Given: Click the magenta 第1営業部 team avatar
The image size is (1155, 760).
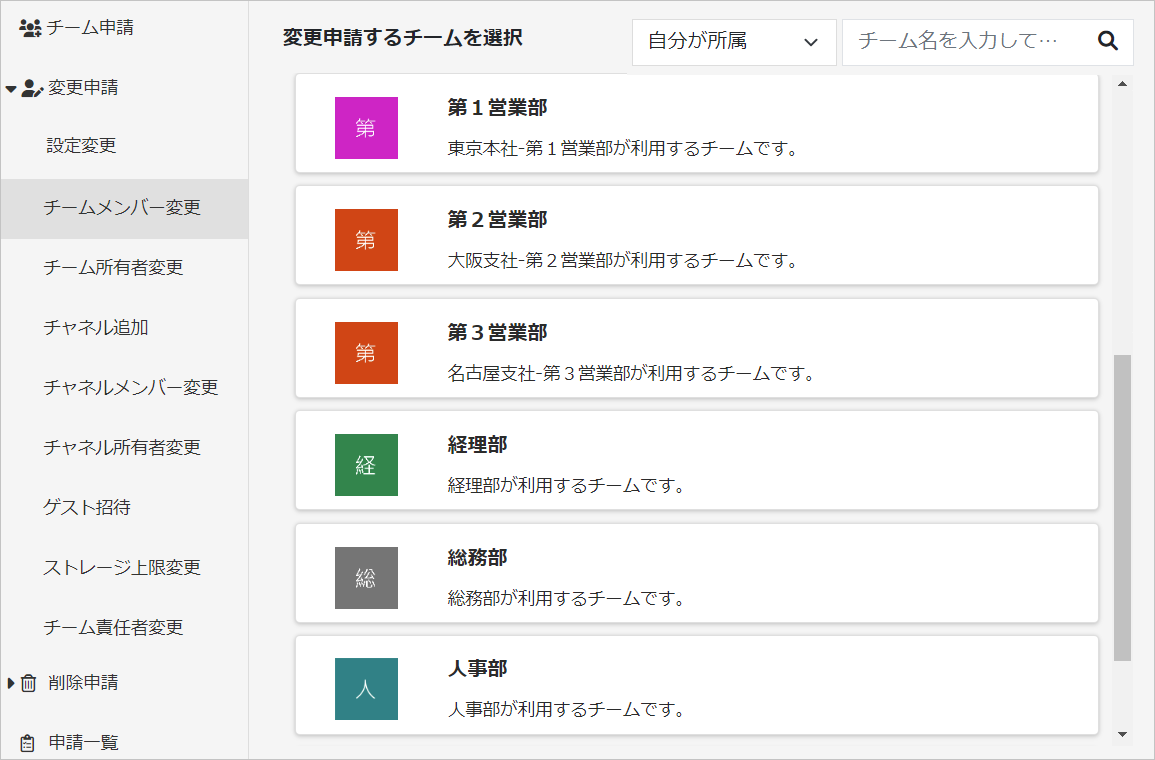Looking at the screenshot, I should pos(366,128).
